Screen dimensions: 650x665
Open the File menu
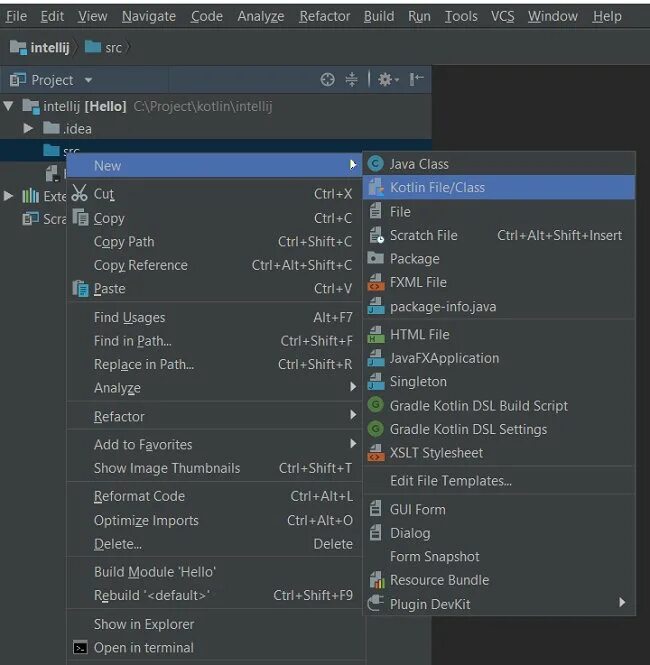[x=16, y=16]
